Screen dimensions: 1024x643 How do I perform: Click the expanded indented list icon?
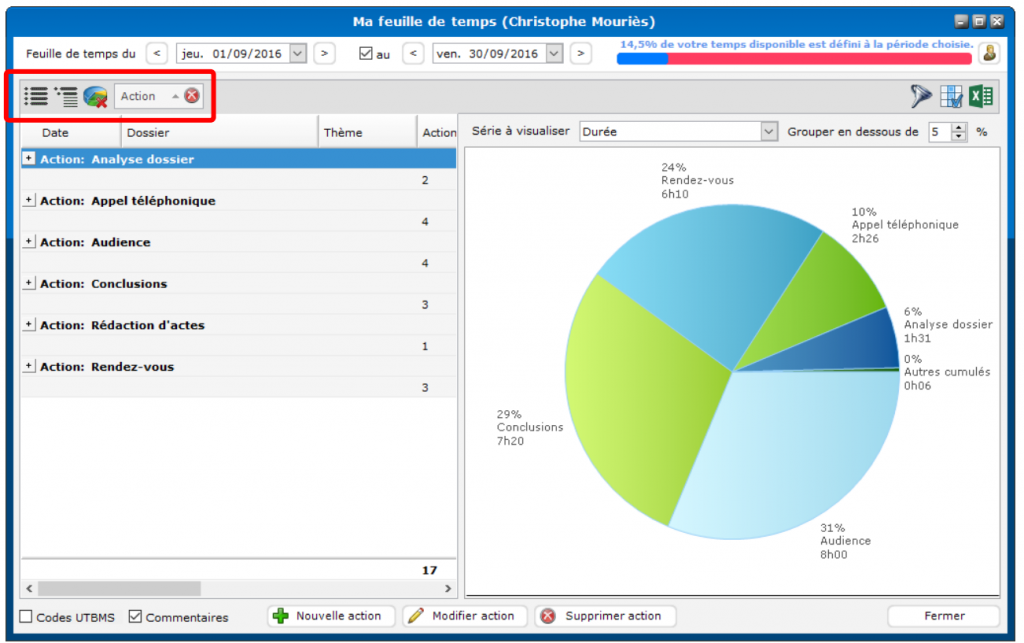[x=66, y=96]
